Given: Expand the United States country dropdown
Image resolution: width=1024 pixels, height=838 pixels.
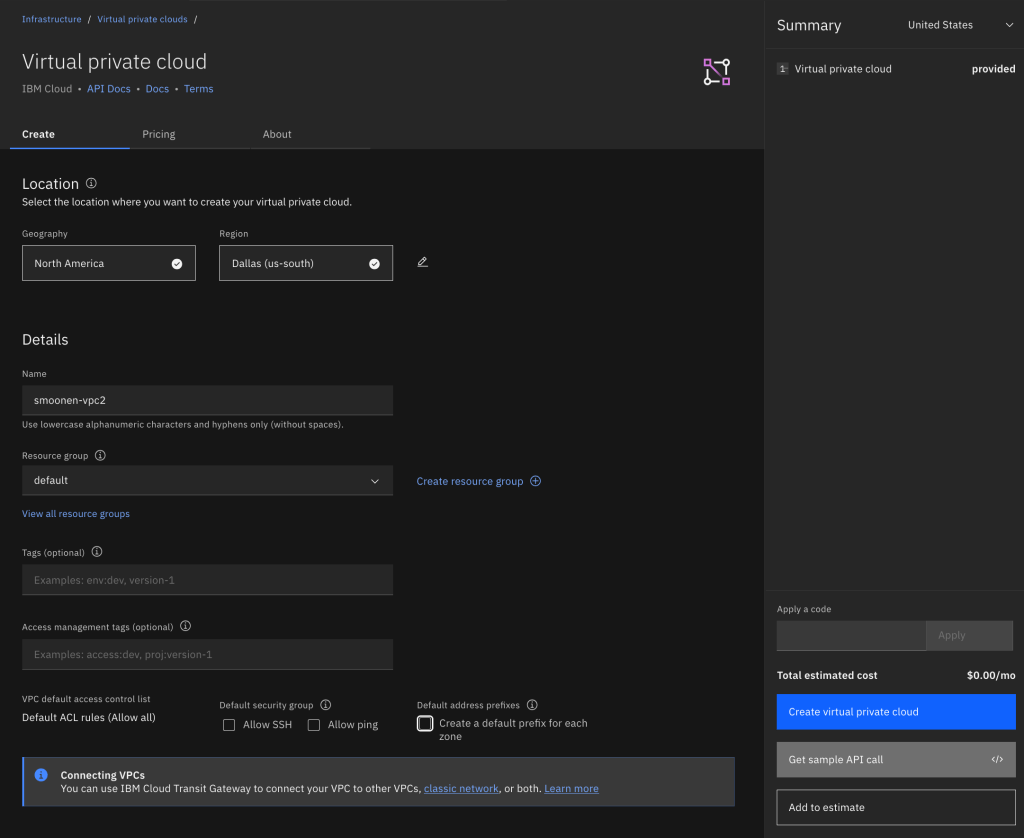Looking at the screenshot, I should click(959, 25).
